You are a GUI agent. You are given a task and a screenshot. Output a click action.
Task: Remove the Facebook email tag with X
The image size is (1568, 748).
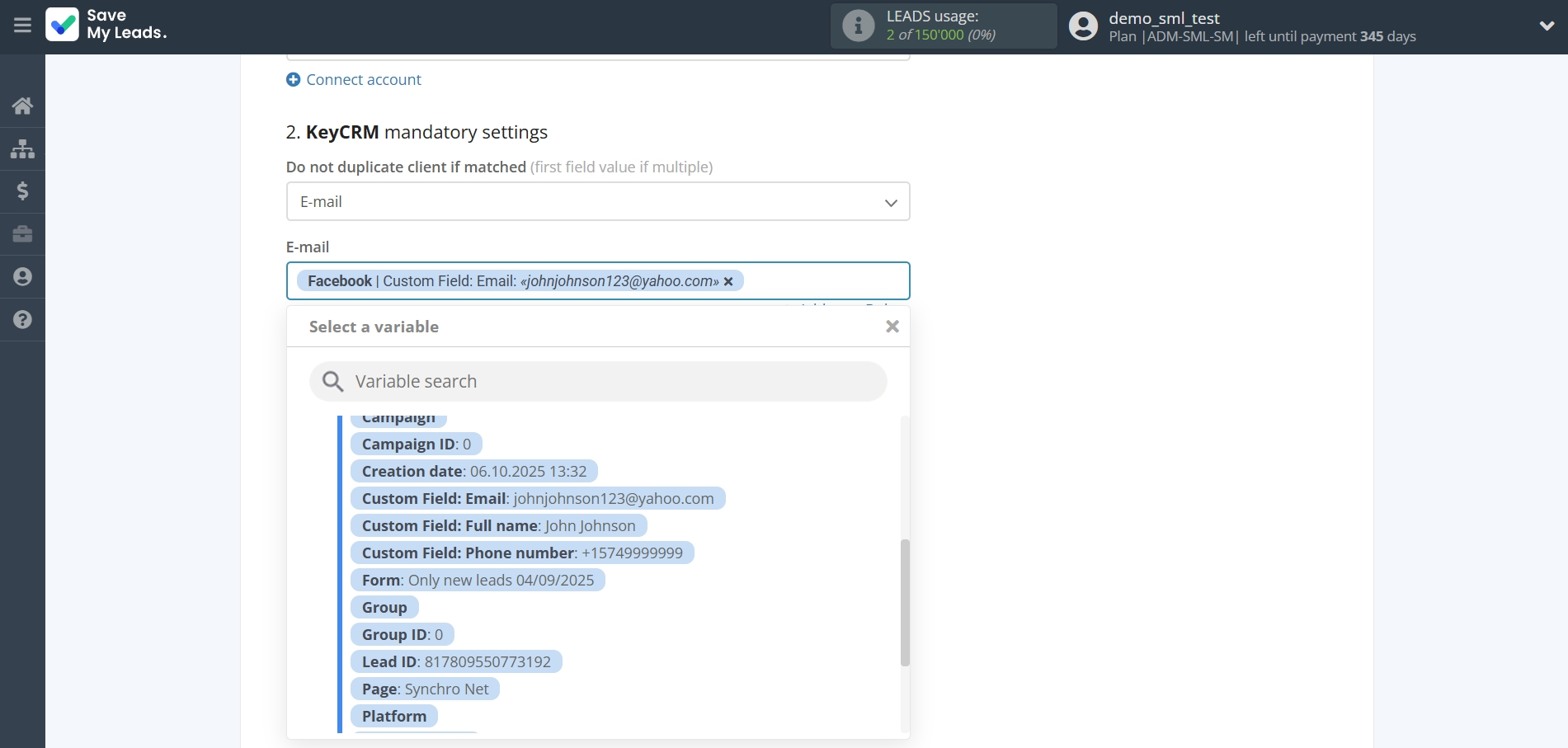728,281
